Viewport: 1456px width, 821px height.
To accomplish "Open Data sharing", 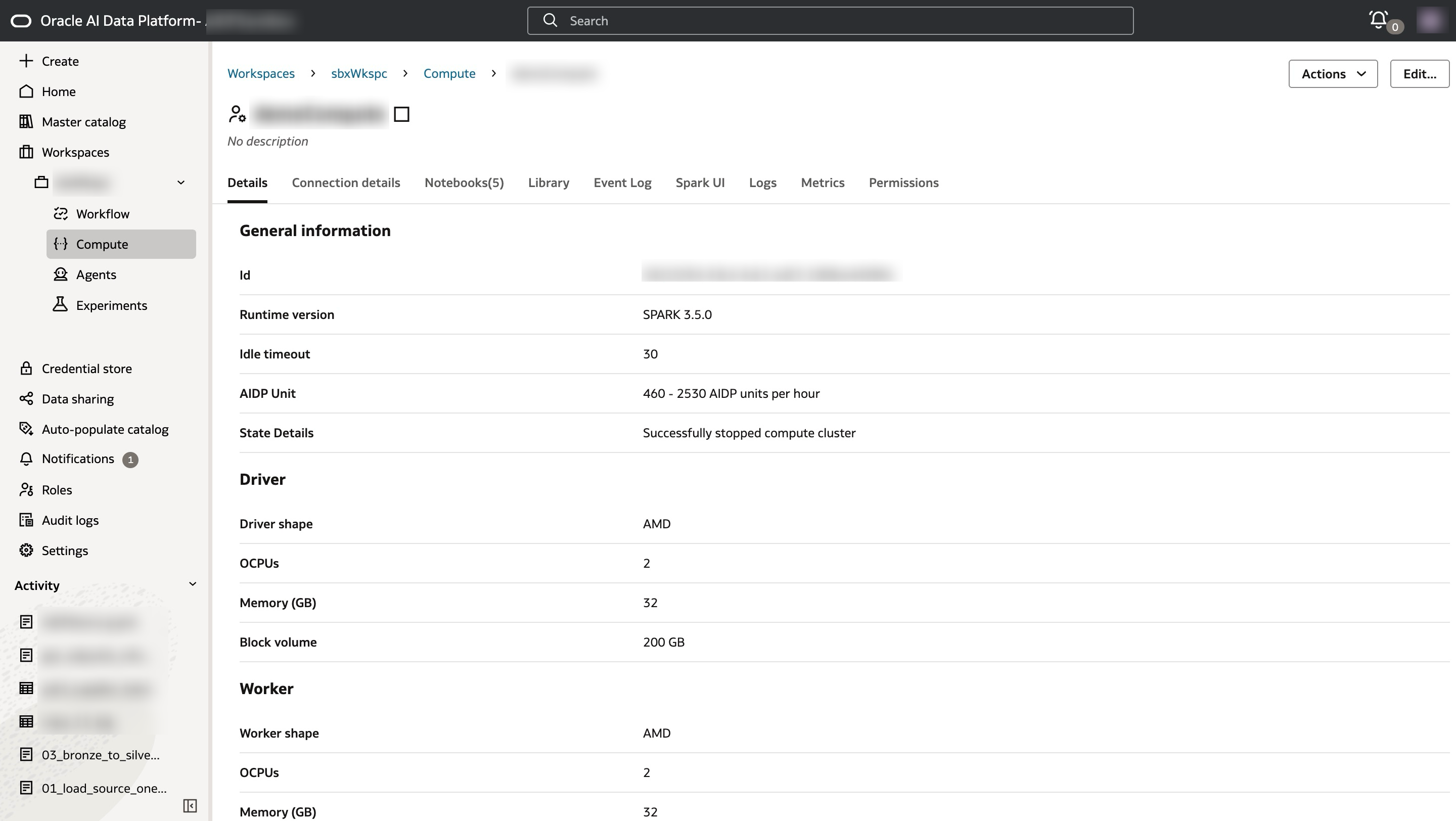I will click(66, 399).
